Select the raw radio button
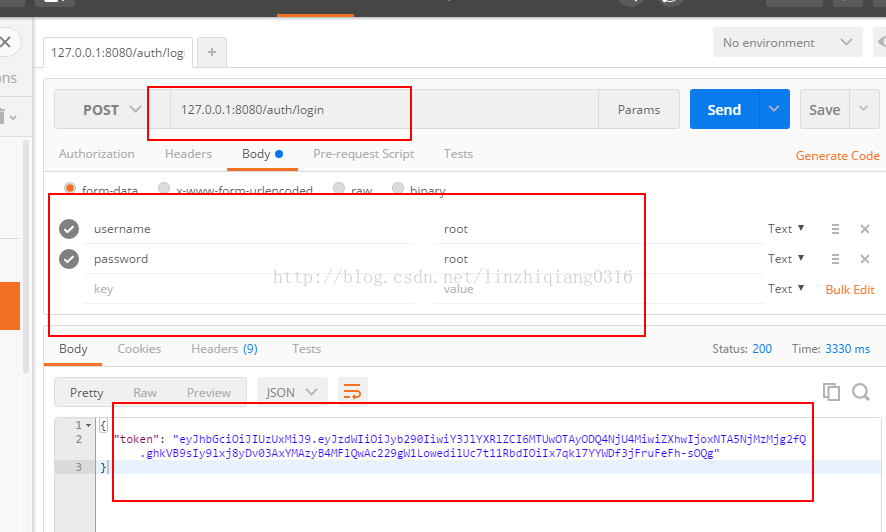The image size is (886, 532). [339, 188]
